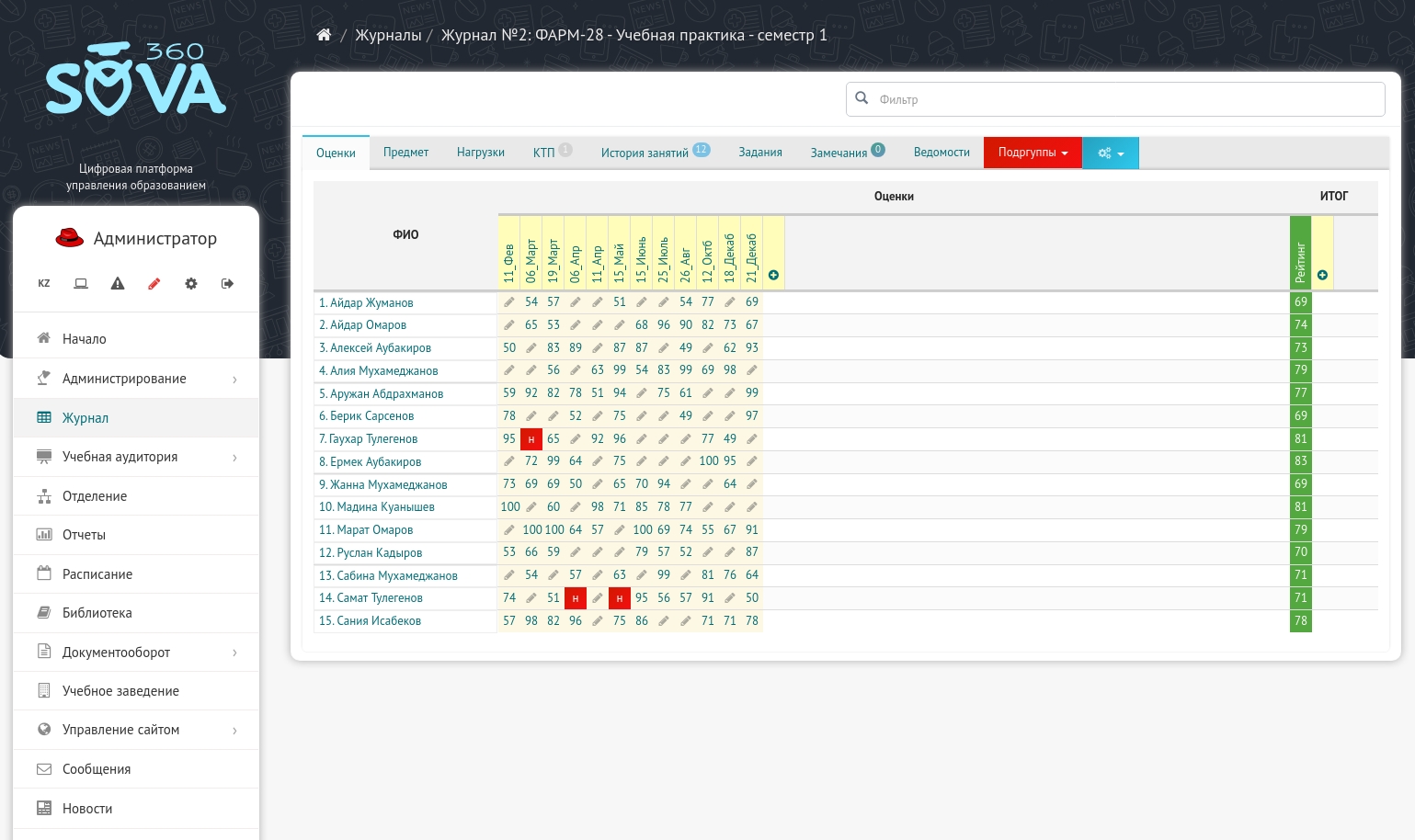Expand the Управление сайтом menu
This screenshot has height=840, width=1415.
(x=136, y=730)
